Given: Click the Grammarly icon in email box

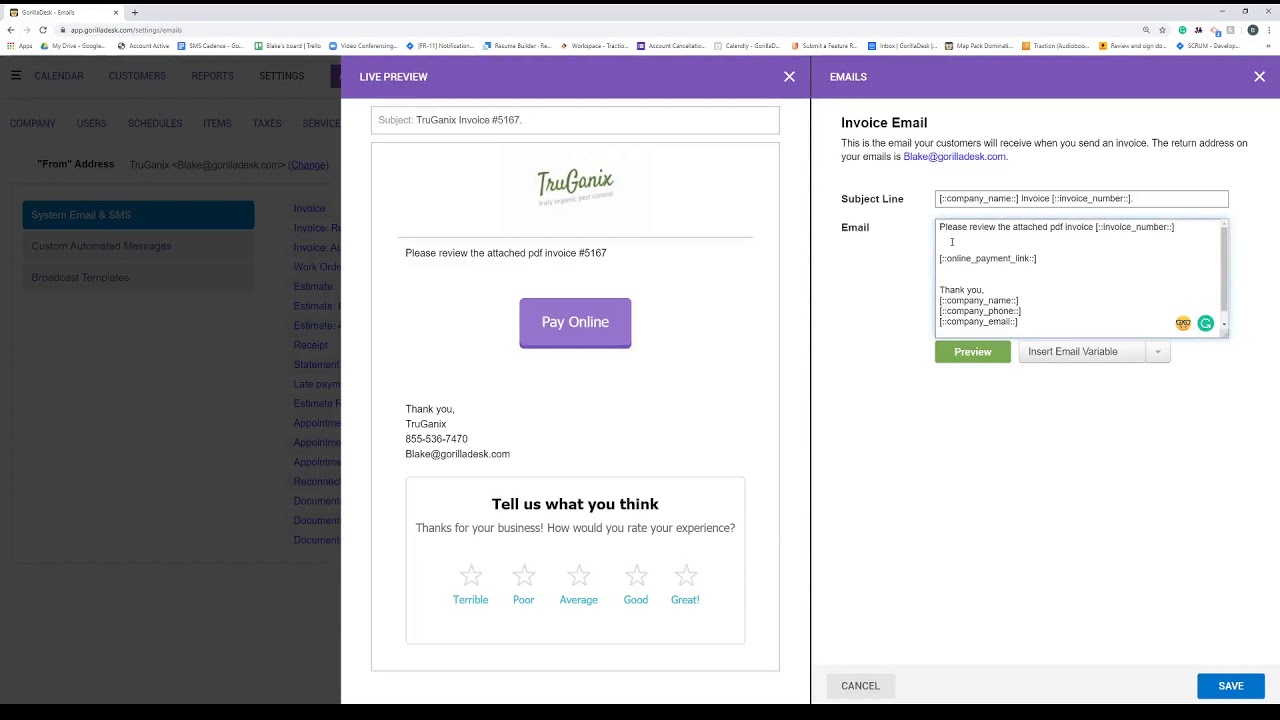Looking at the screenshot, I should coord(1205,323).
